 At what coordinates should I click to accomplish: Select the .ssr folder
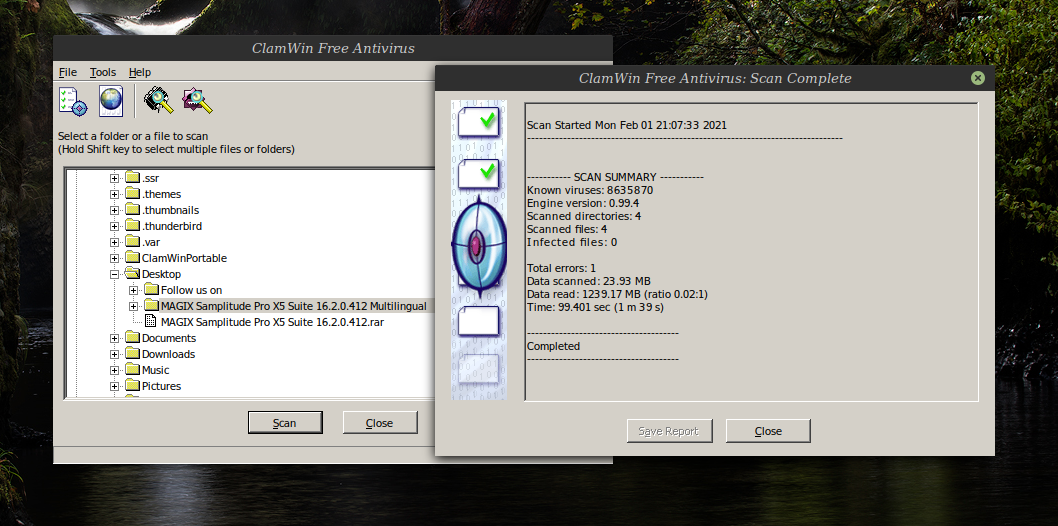click(150, 178)
